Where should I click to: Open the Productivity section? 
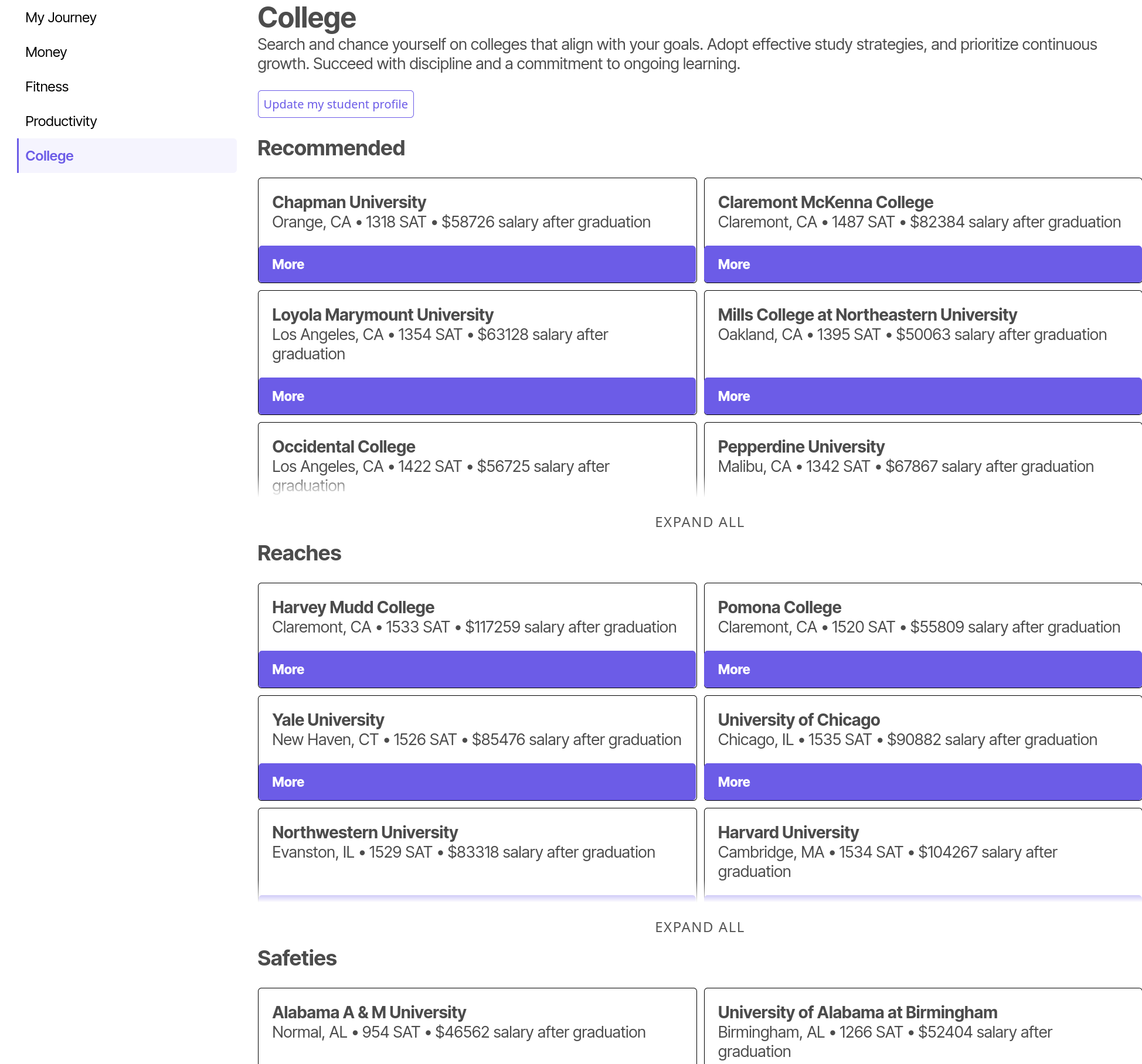click(x=61, y=121)
